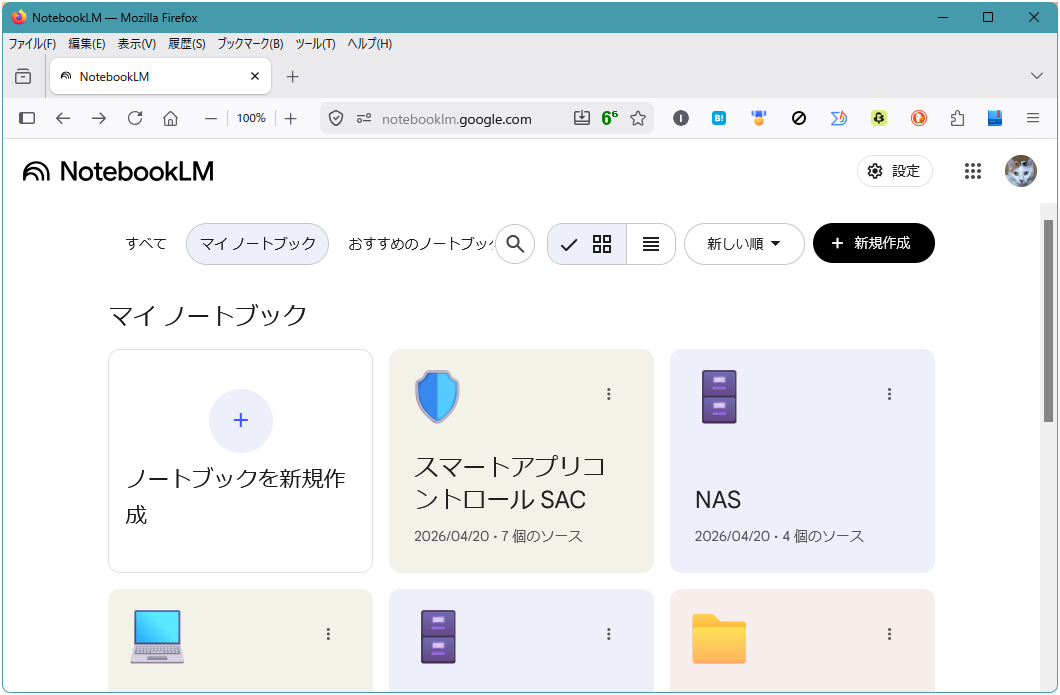Open the 編集(E) menu
This screenshot has height=695, width=1060.
87,43
